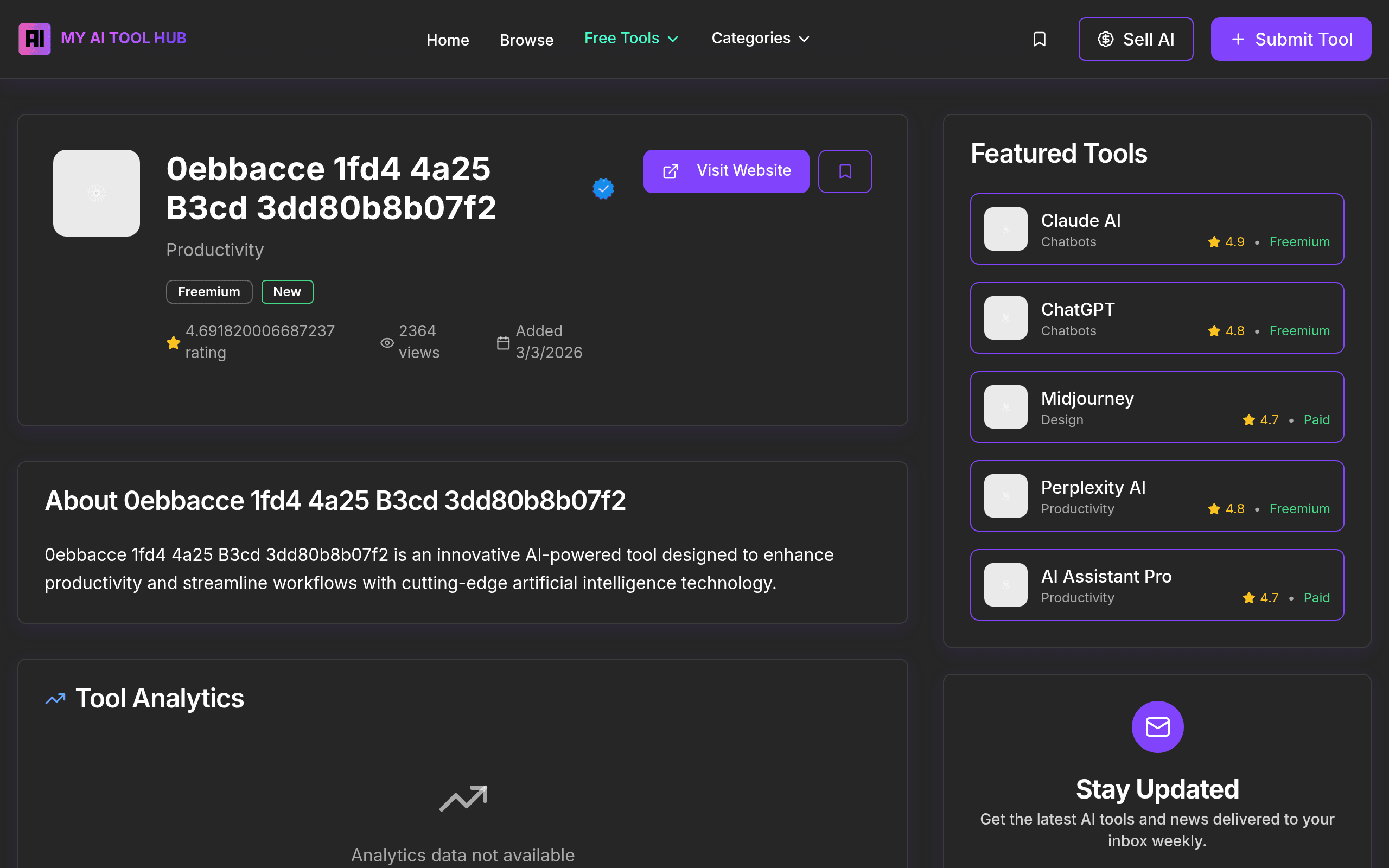
Task: Click the star icon next to Claude AI 4.9
Action: click(x=1214, y=242)
